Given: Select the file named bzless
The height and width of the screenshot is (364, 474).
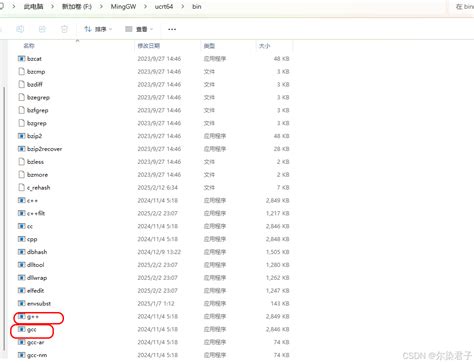Looking at the screenshot, I should tap(35, 162).
